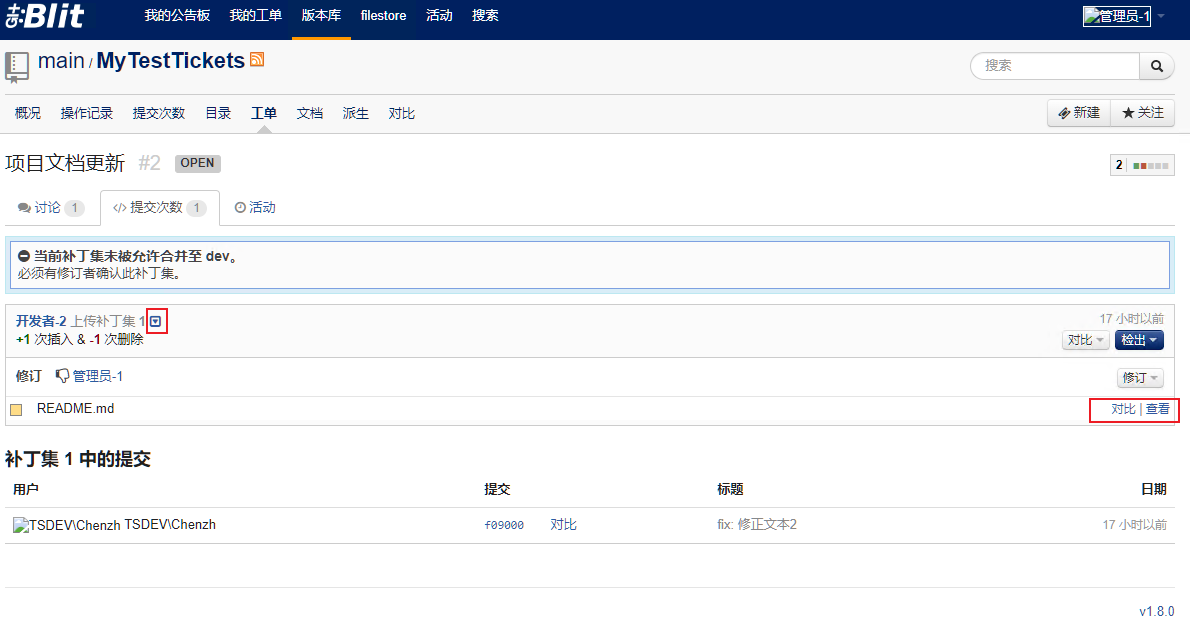Open the 目录 repository page

click(x=218, y=113)
